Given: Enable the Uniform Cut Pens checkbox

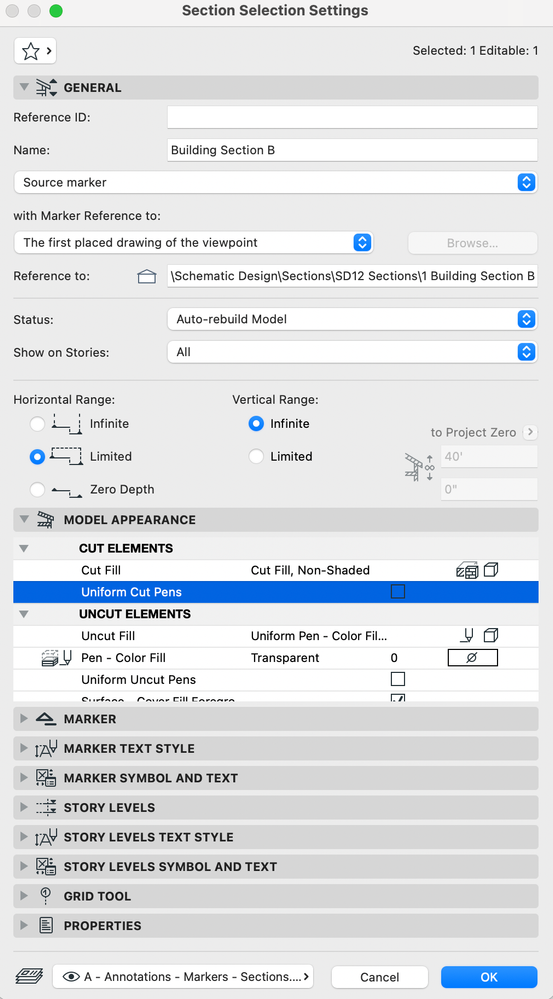Looking at the screenshot, I should 398,592.
